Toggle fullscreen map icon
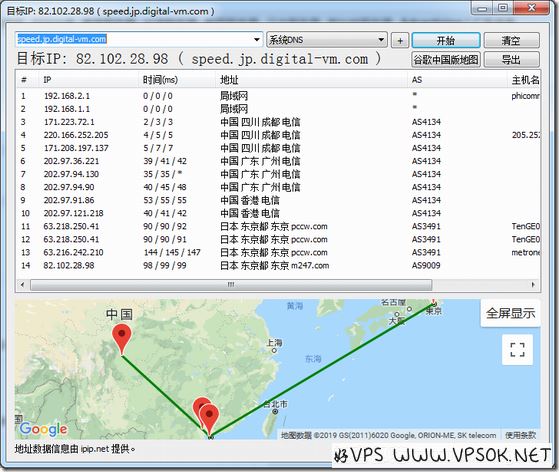The height and width of the screenshot is (472, 559). point(517,349)
